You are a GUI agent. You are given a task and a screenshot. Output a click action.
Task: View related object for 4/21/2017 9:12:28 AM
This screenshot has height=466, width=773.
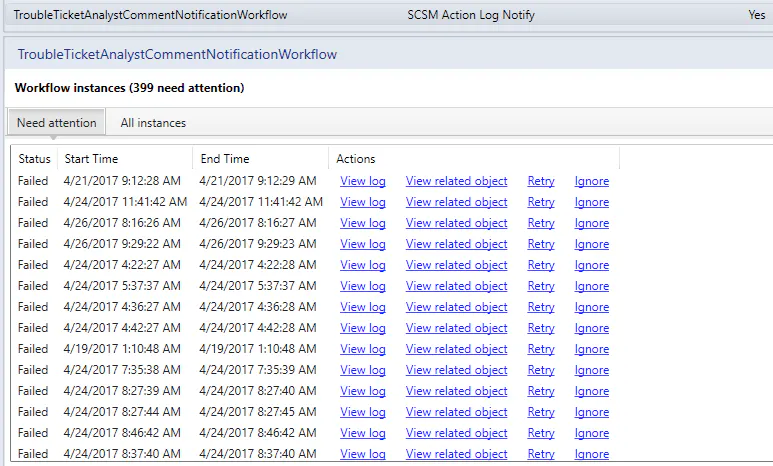[457, 181]
